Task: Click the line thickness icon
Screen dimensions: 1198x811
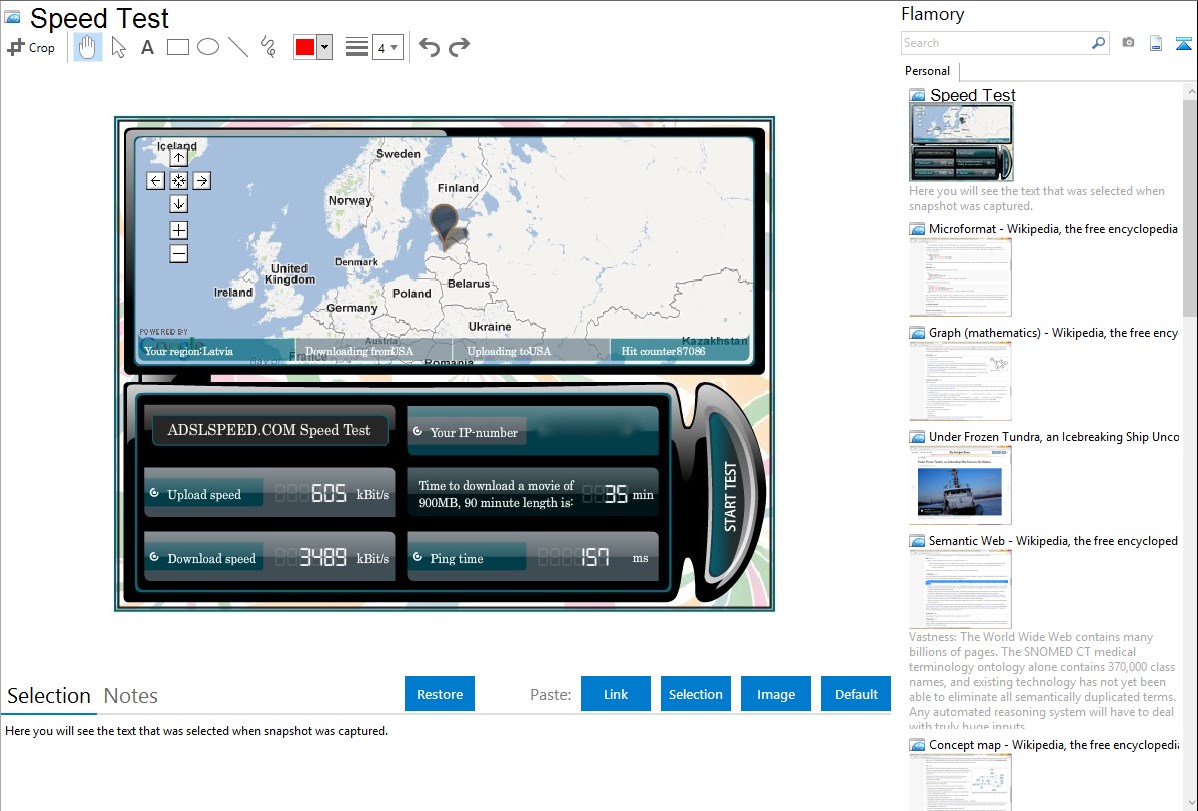Action: [x=357, y=47]
